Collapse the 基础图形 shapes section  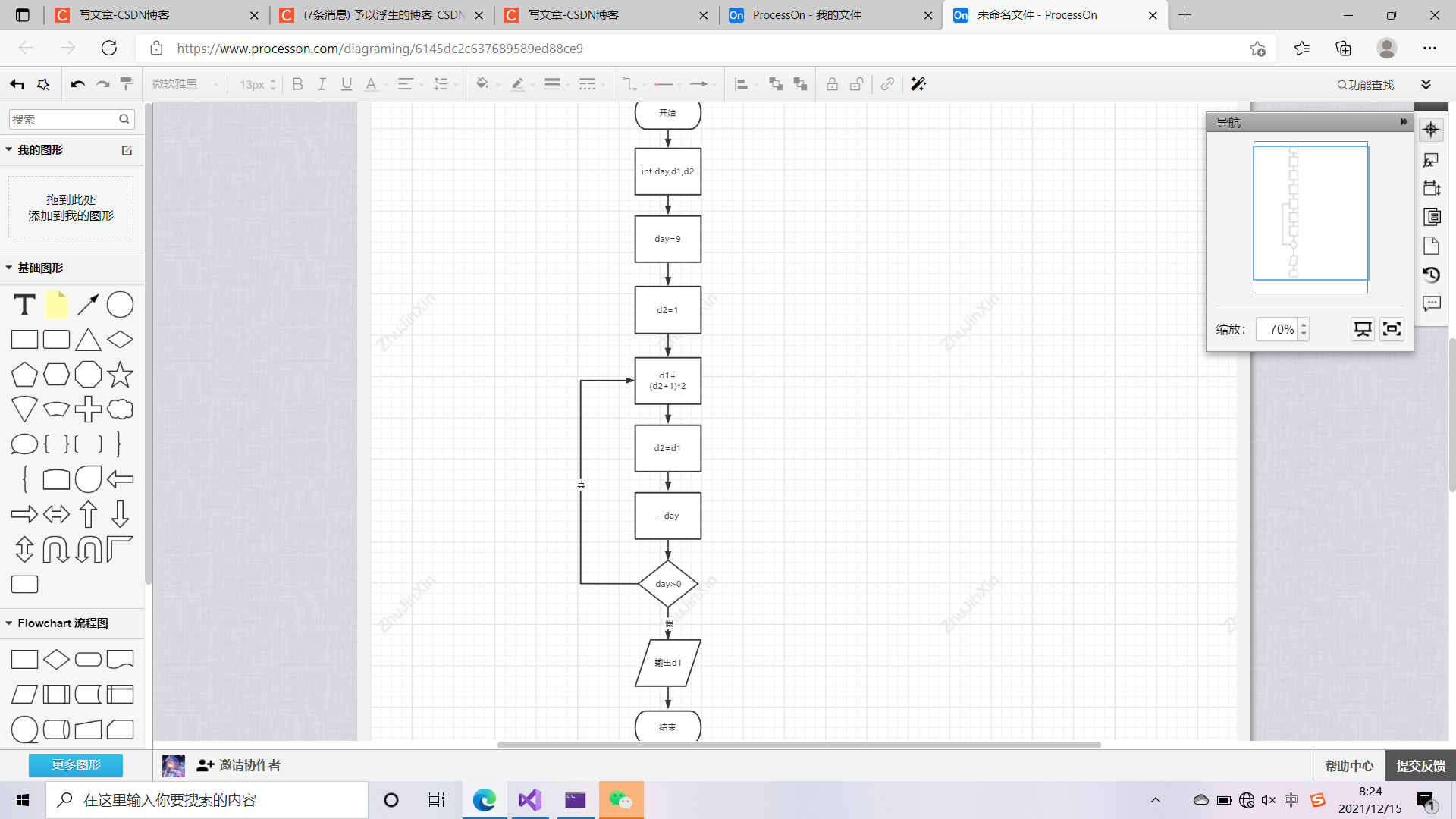[x=9, y=268]
